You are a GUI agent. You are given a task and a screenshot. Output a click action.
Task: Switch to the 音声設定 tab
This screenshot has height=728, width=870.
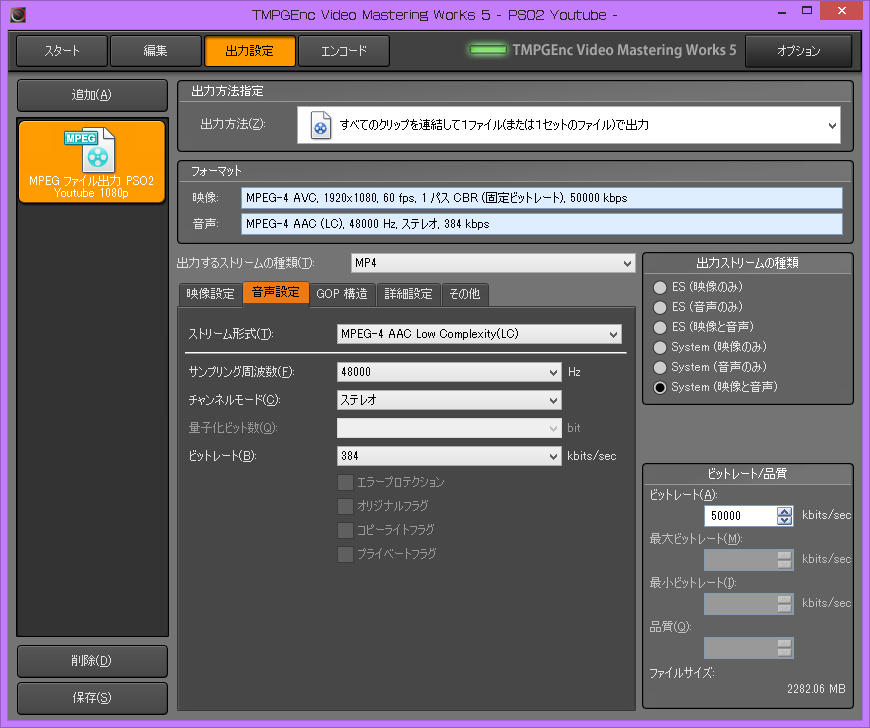(x=276, y=293)
